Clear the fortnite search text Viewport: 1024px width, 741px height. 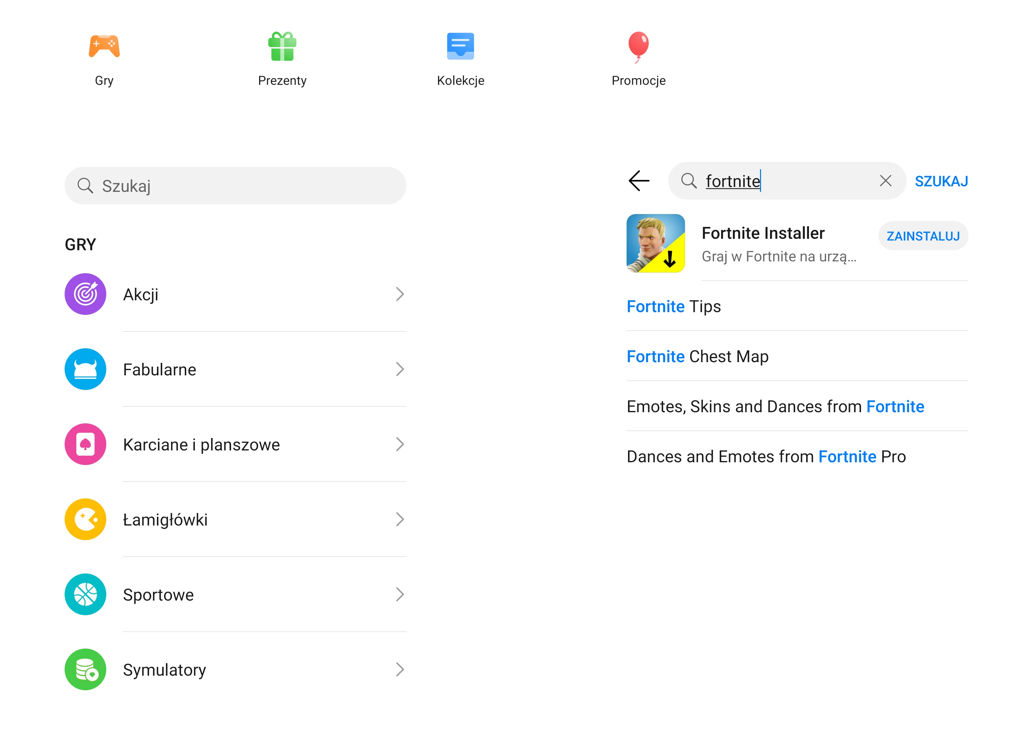(885, 181)
